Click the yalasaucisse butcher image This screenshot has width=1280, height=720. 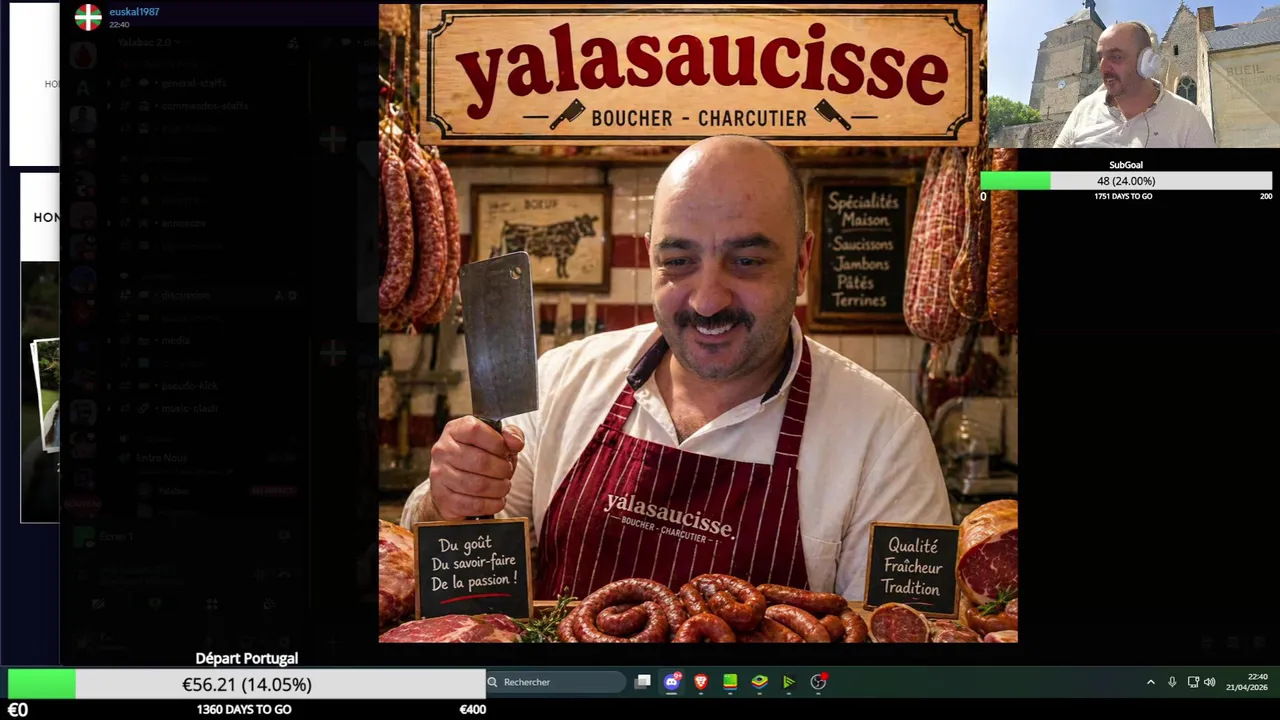pyautogui.click(x=698, y=322)
